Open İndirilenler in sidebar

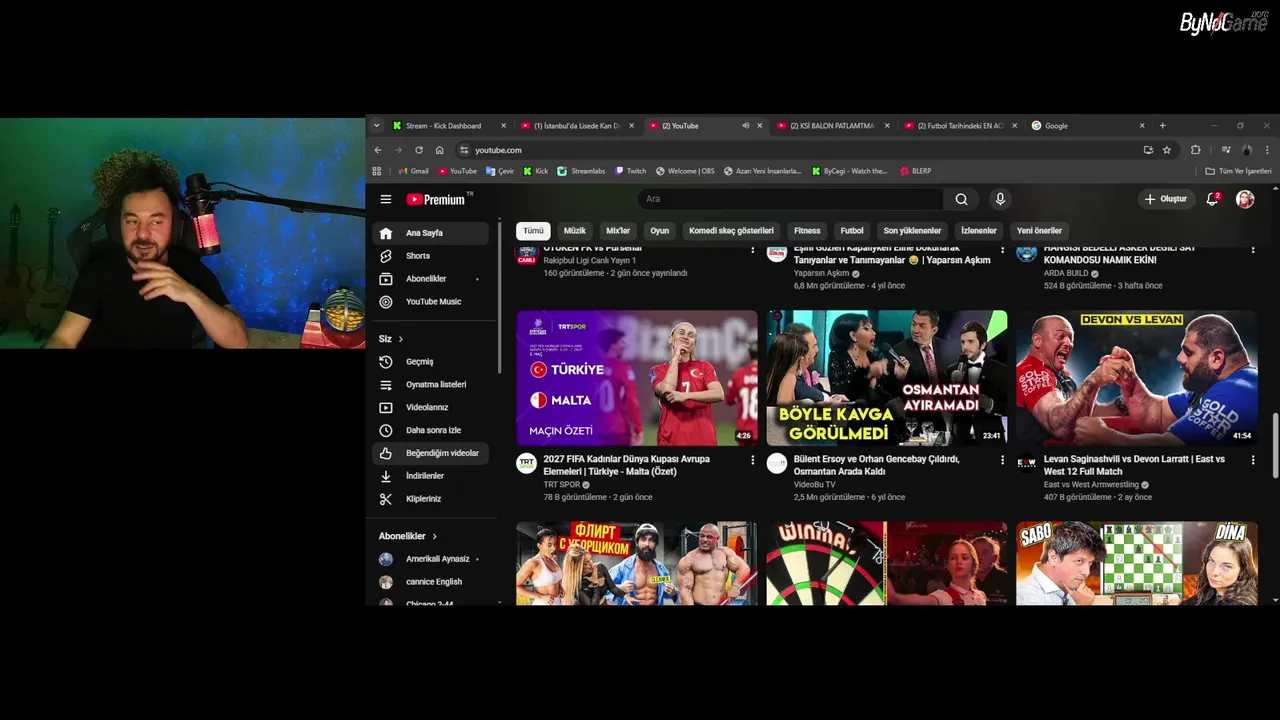(431, 476)
